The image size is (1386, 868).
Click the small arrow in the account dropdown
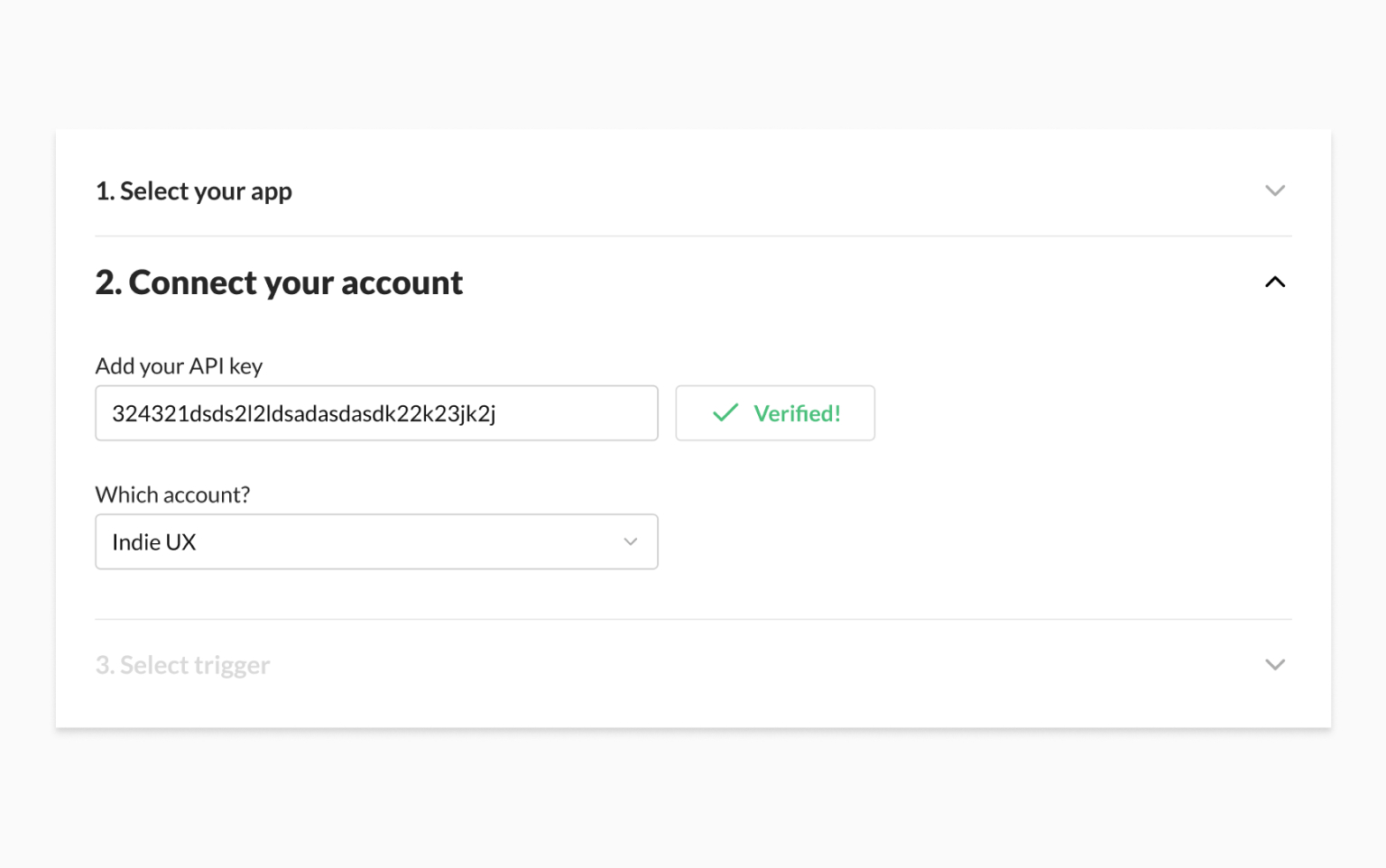coord(630,542)
